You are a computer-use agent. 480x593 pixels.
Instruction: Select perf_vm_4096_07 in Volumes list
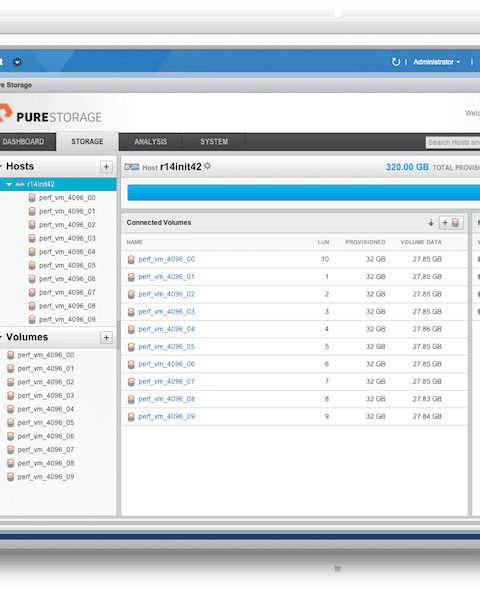(x=46, y=450)
